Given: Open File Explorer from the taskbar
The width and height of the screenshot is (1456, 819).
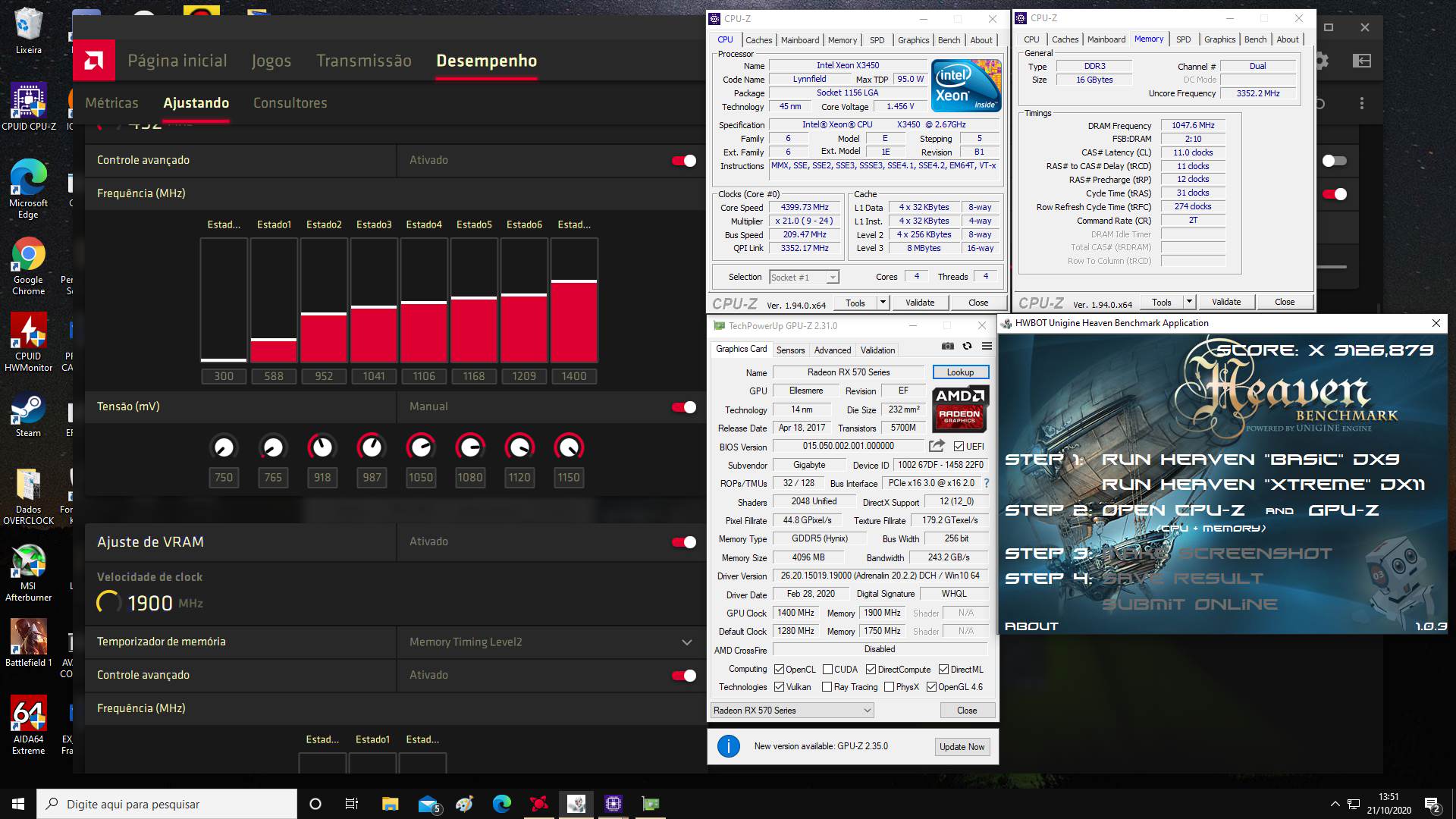Looking at the screenshot, I should pyautogui.click(x=390, y=804).
